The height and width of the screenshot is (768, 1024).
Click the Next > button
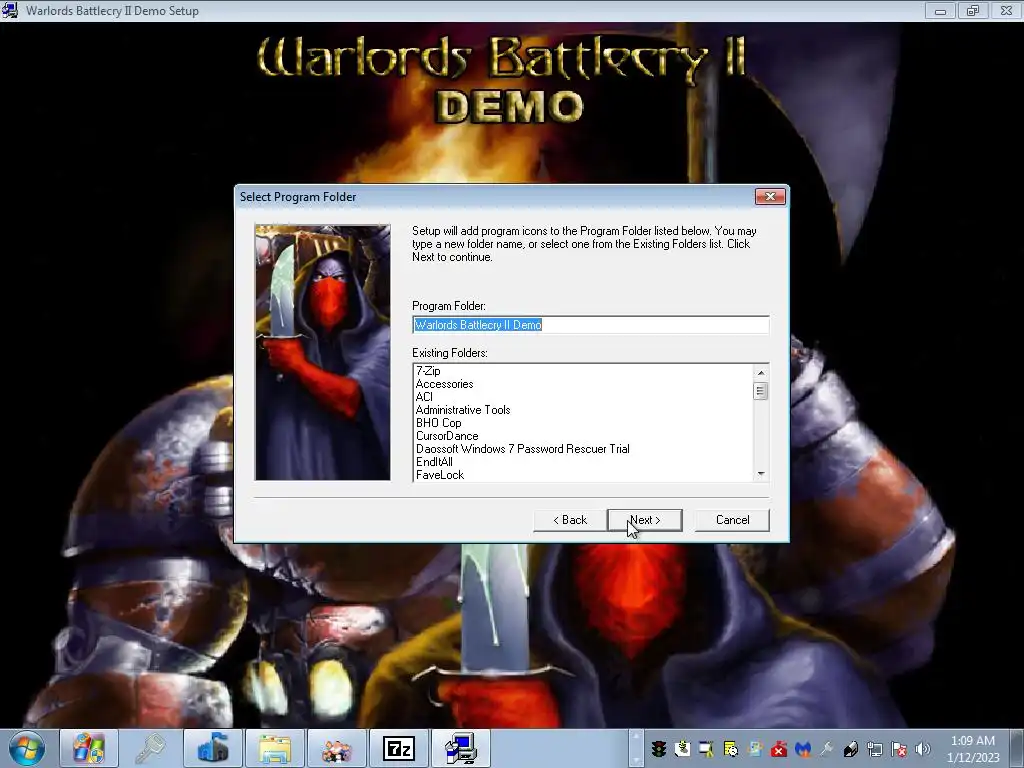pyautogui.click(x=645, y=520)
